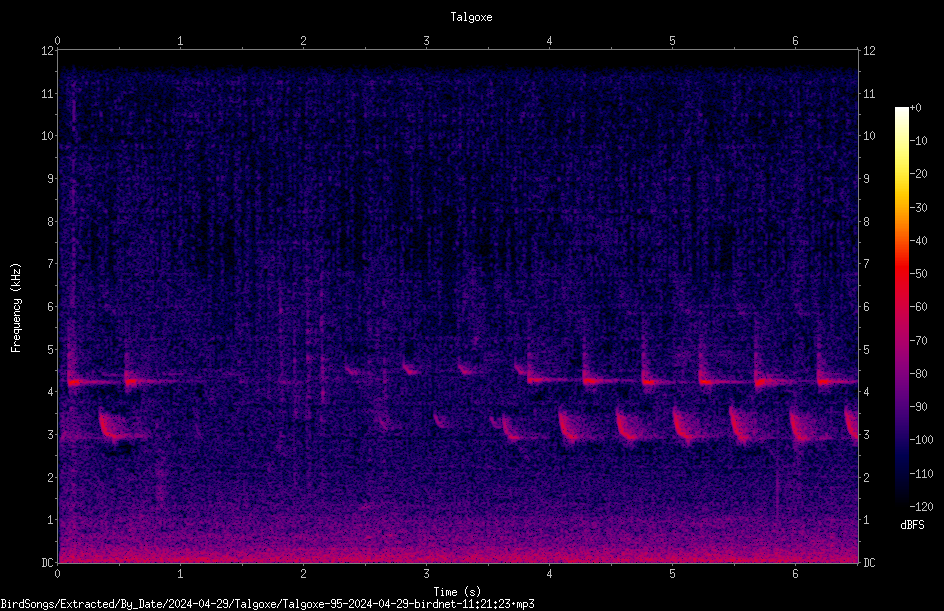The width and height of the screenshot is (944, 611).
Task: Click the 1 second mark on top axis
Action: 180,41
